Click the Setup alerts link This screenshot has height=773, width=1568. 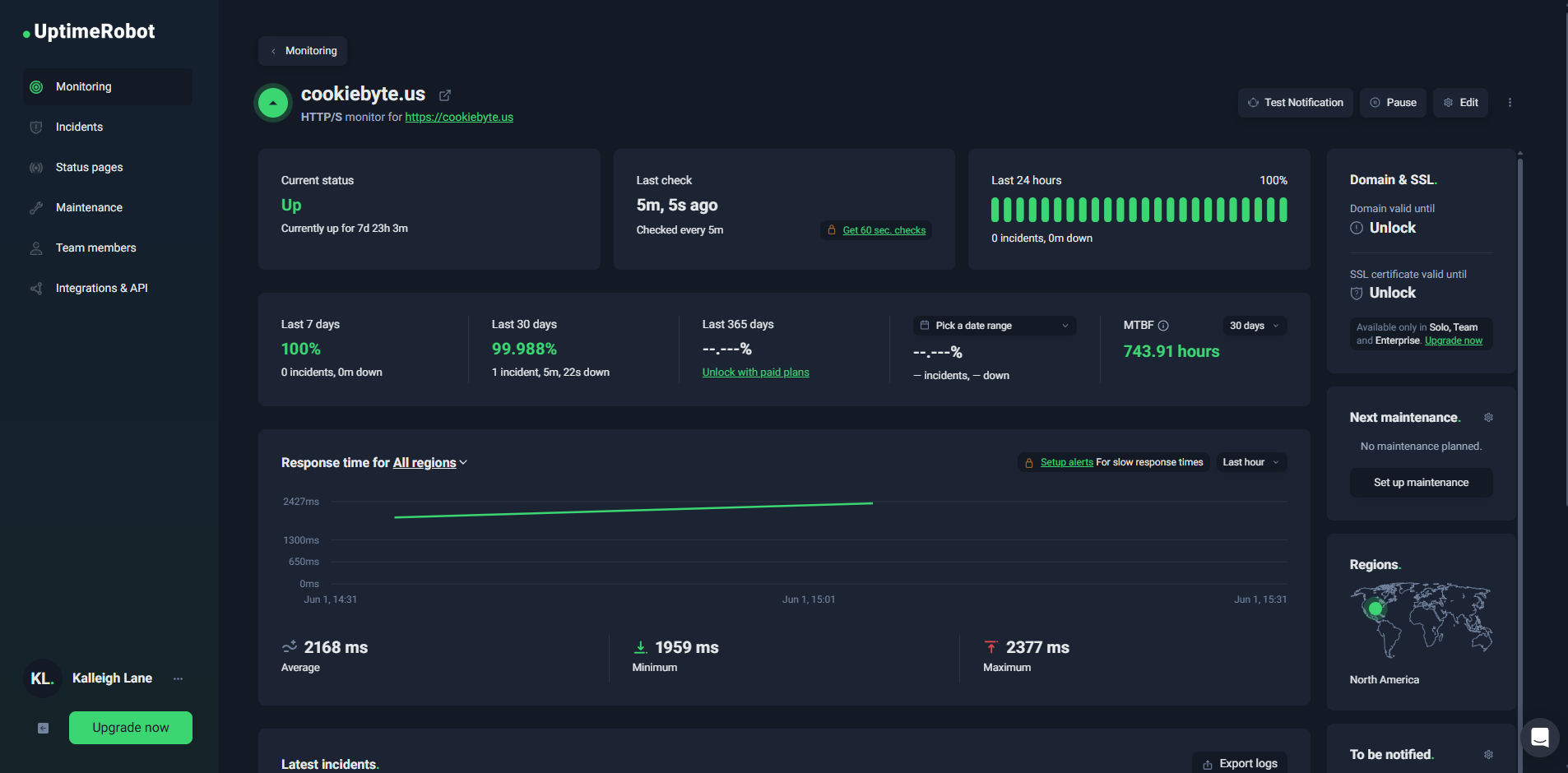pos(1066,462)
